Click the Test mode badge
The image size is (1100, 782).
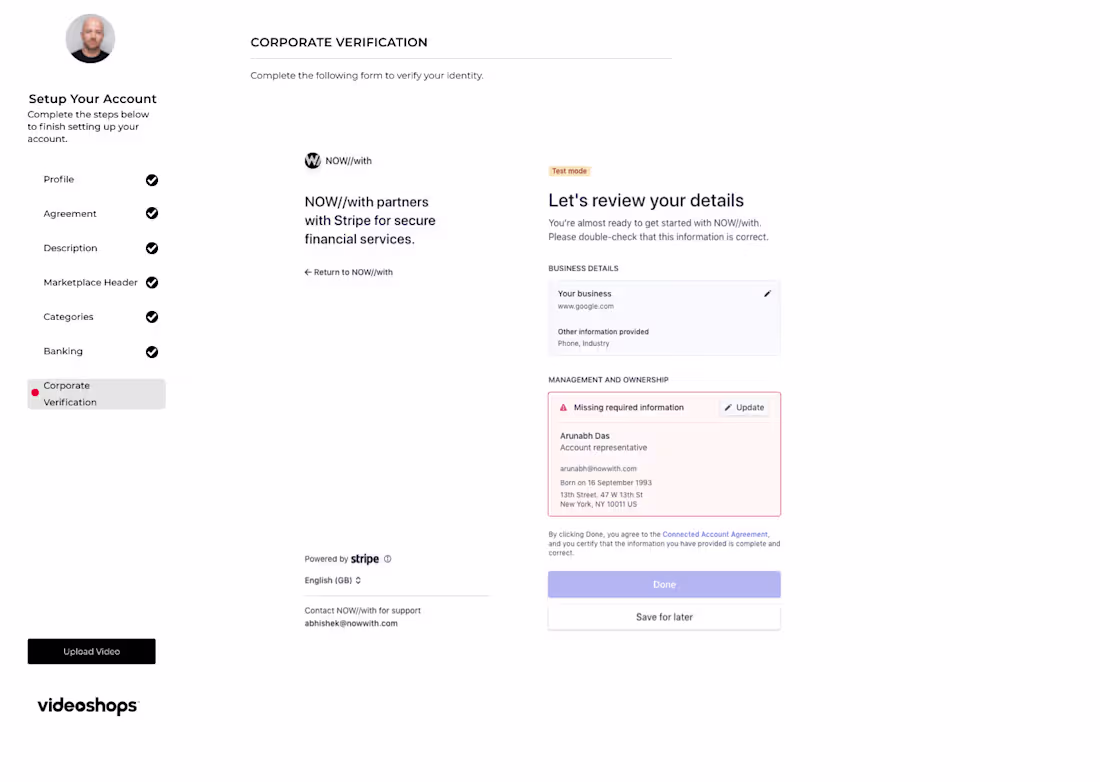[569, 170]
